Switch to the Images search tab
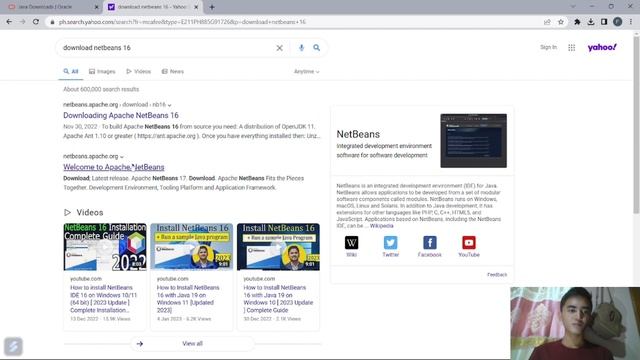640x360 pixels. tap(102, 71)
